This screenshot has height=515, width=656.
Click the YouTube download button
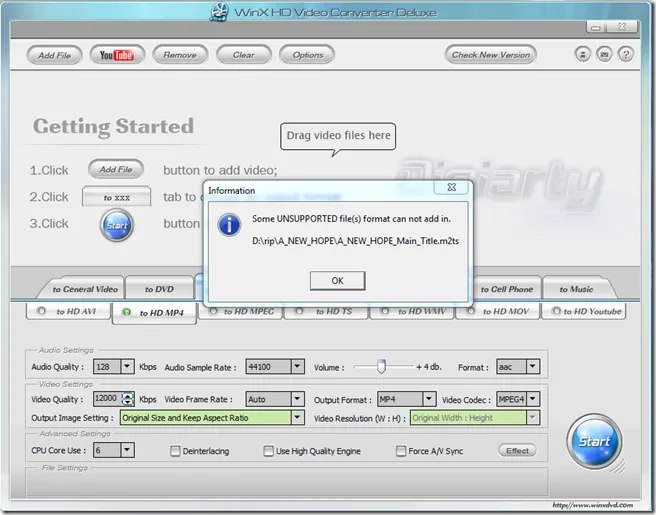[117, 55]
